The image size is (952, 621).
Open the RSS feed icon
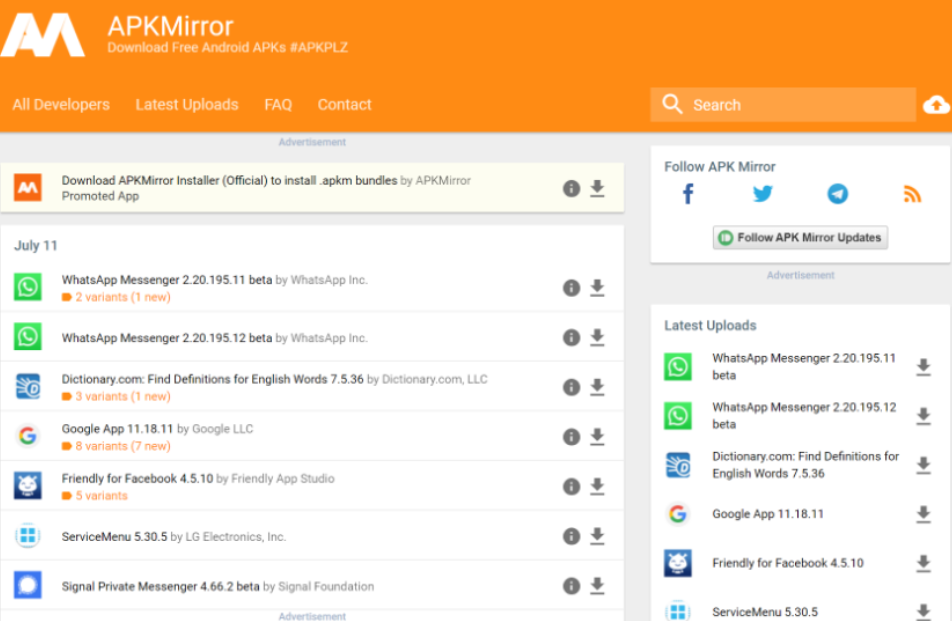click(x=913, y=194)
